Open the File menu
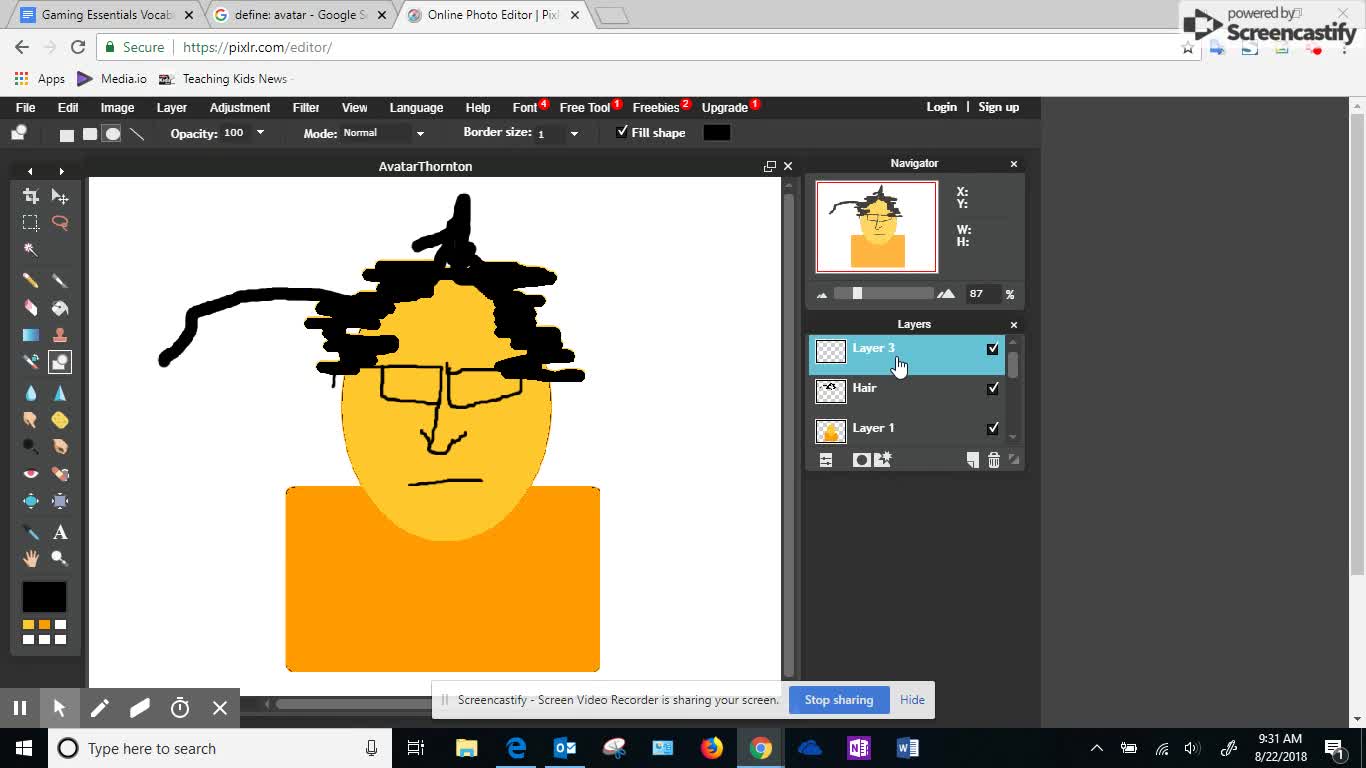1366x768 pixels. coord(26,107)
